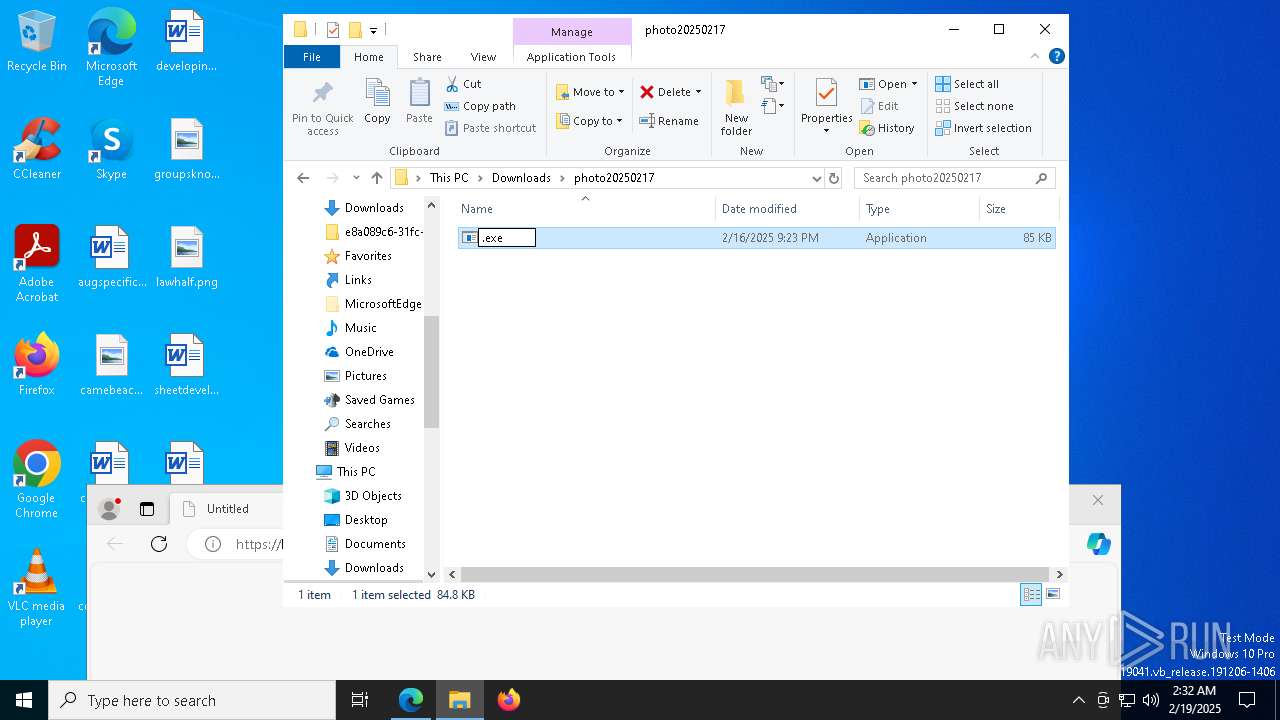
Task: Switch to the View ribbon tab
Action: pyautogui.click(x=483, y=57)
